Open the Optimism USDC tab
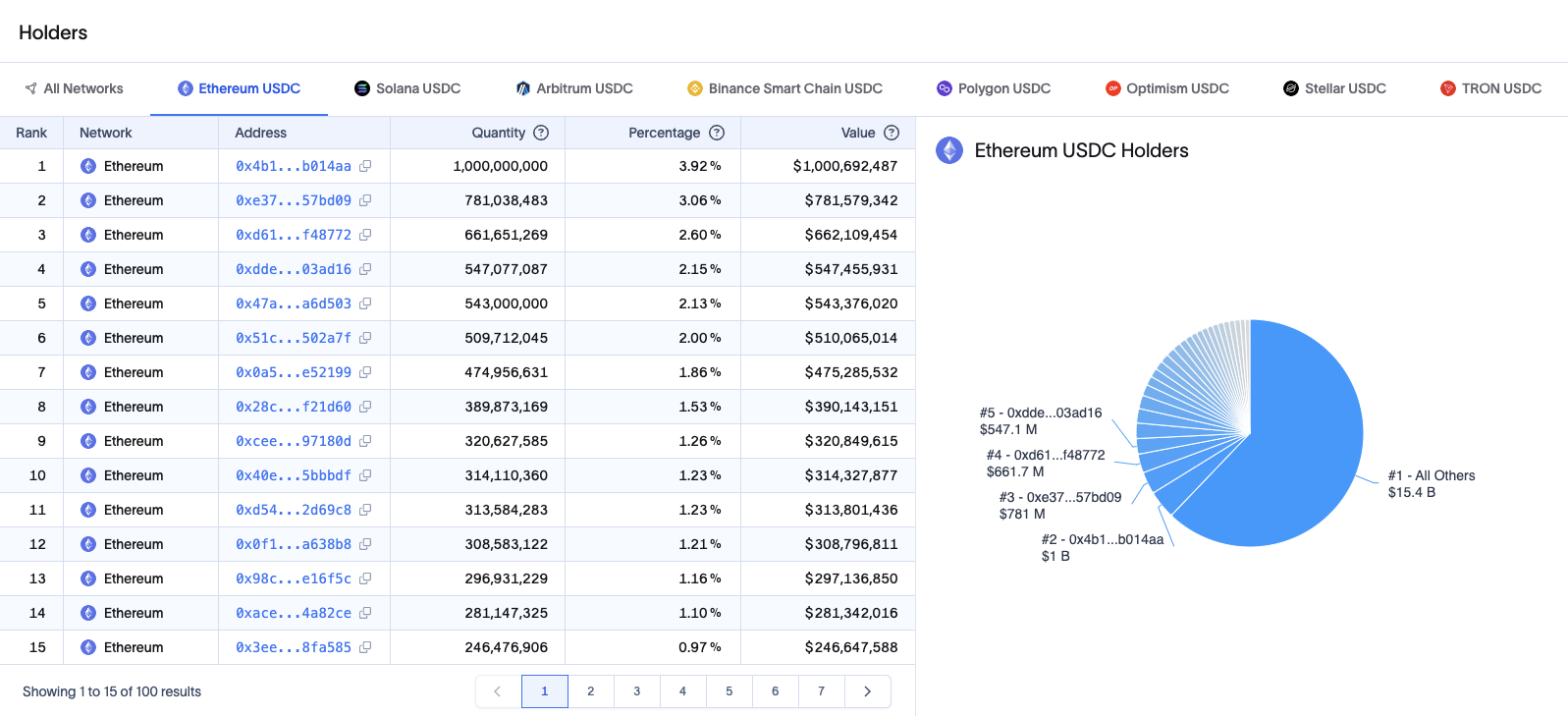The width and height of the screenshot is (1568, 716). pyautogui.click(x=1167, y=88)
